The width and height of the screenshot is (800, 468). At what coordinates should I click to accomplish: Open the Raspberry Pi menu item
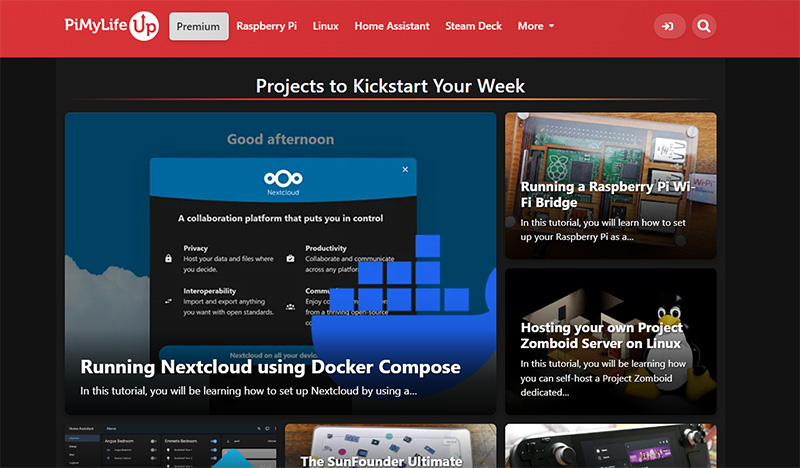(266, 26)
